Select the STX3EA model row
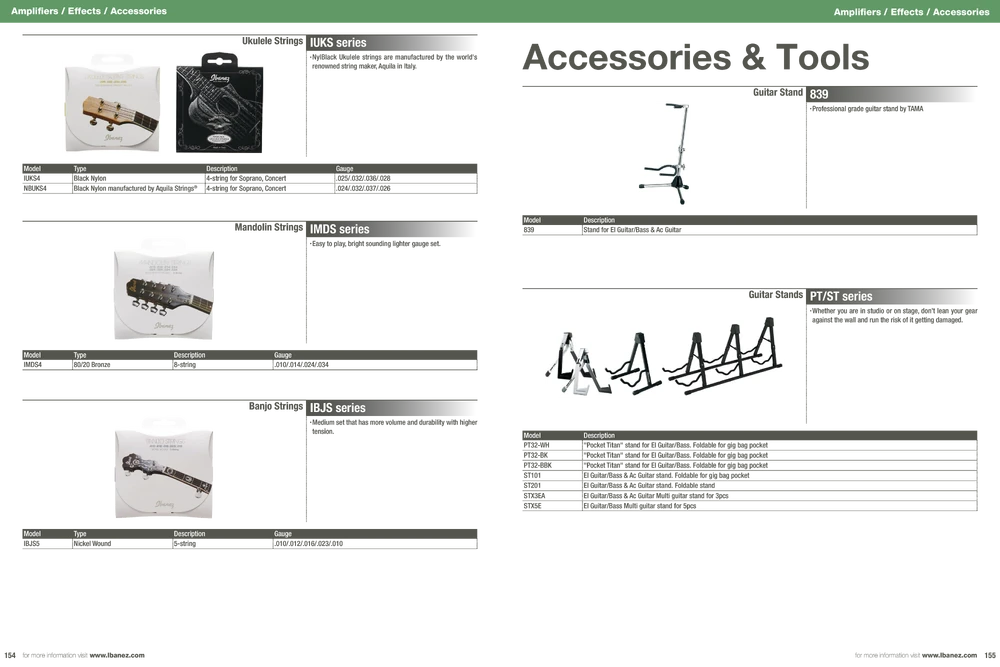 coord(750,496)
